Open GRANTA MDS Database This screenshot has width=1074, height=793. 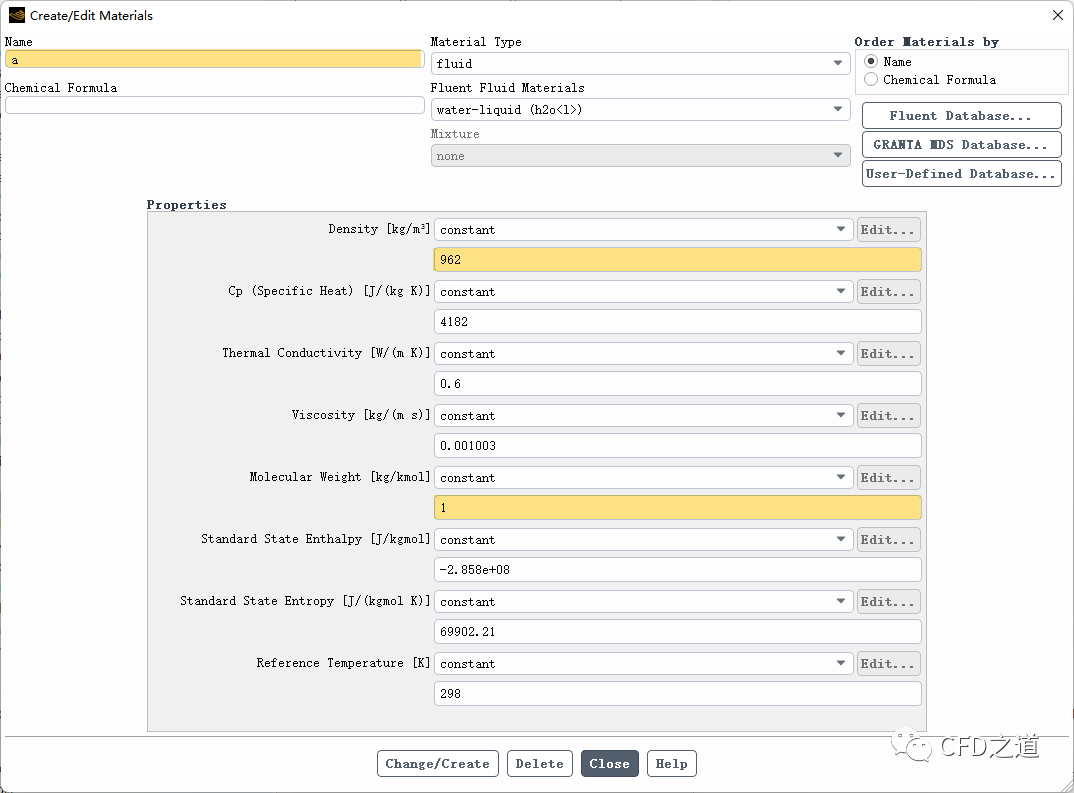point(960,145)
